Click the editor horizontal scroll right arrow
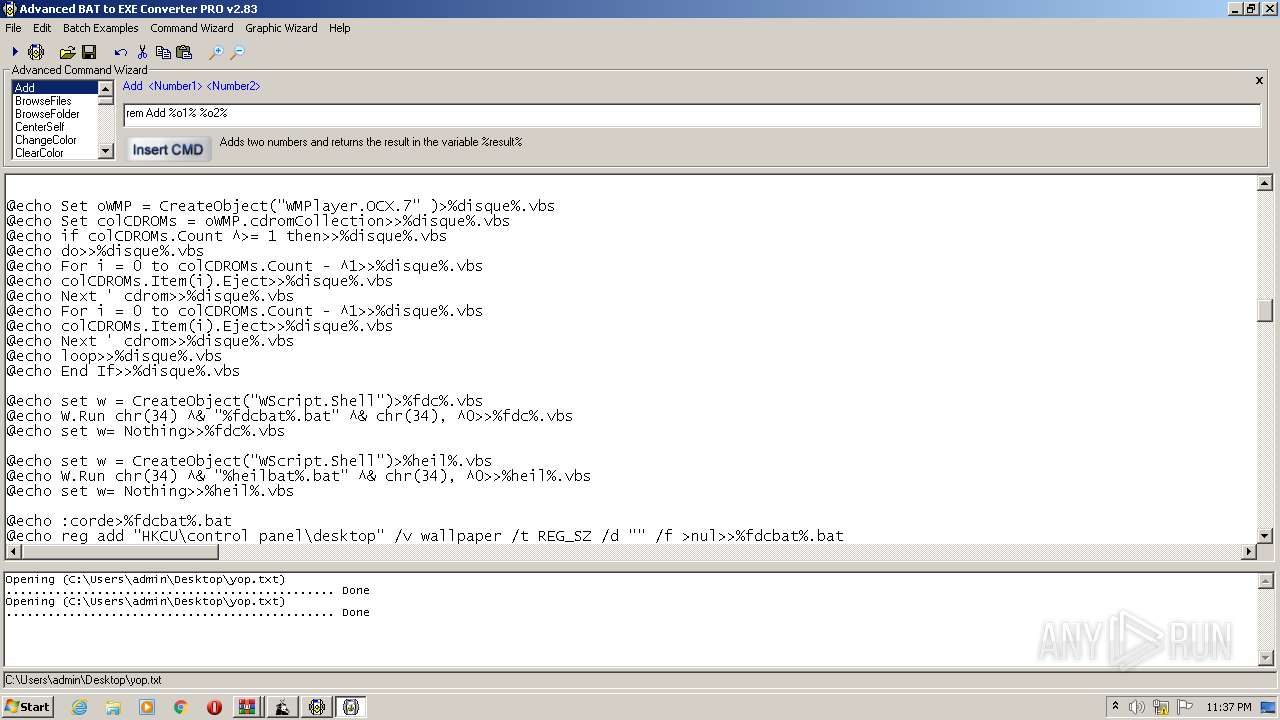1280x720 pixels. [1248, 551]
